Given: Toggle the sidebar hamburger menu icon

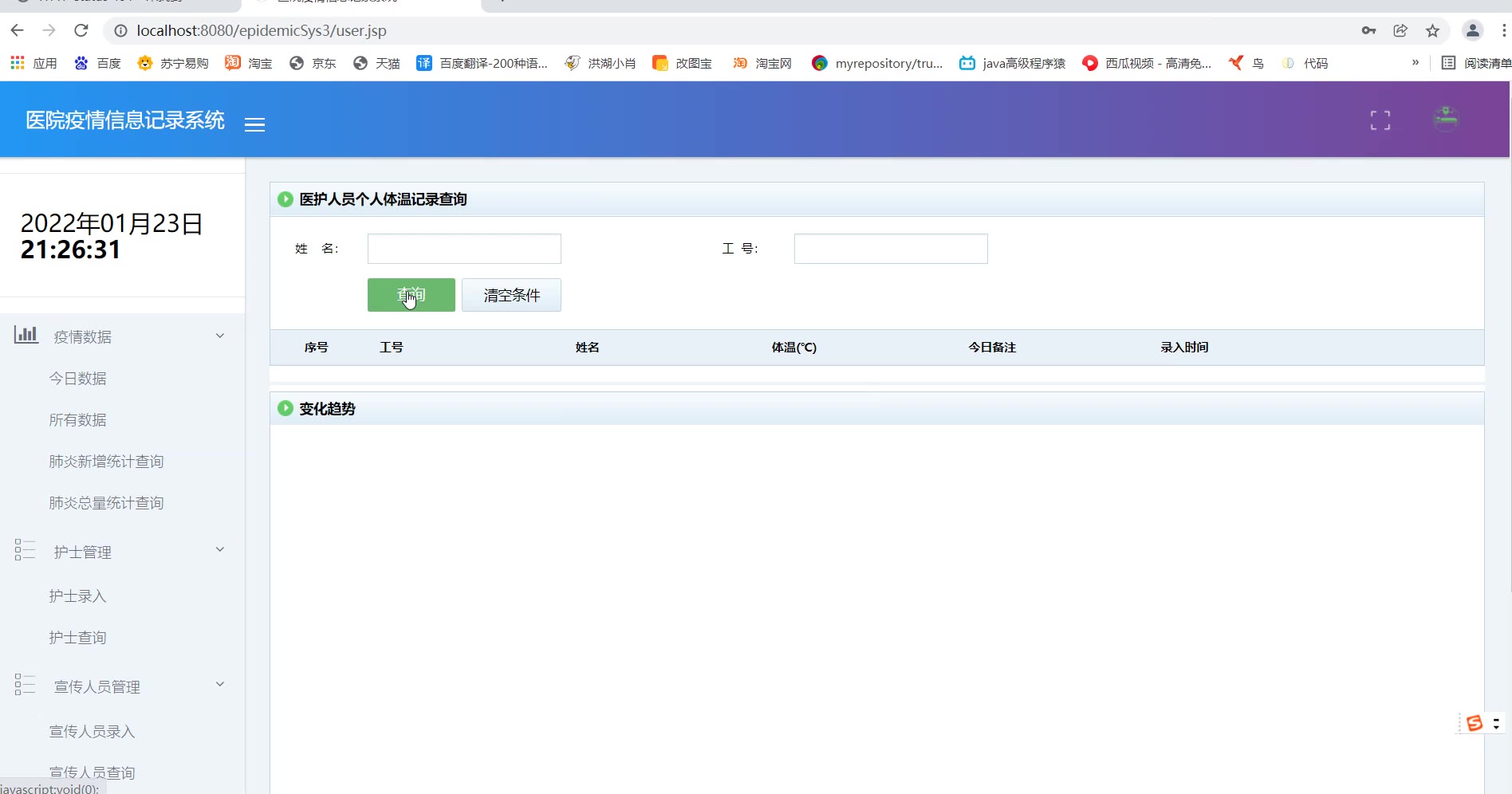Looking at the screenshot, I should point(254,124).
